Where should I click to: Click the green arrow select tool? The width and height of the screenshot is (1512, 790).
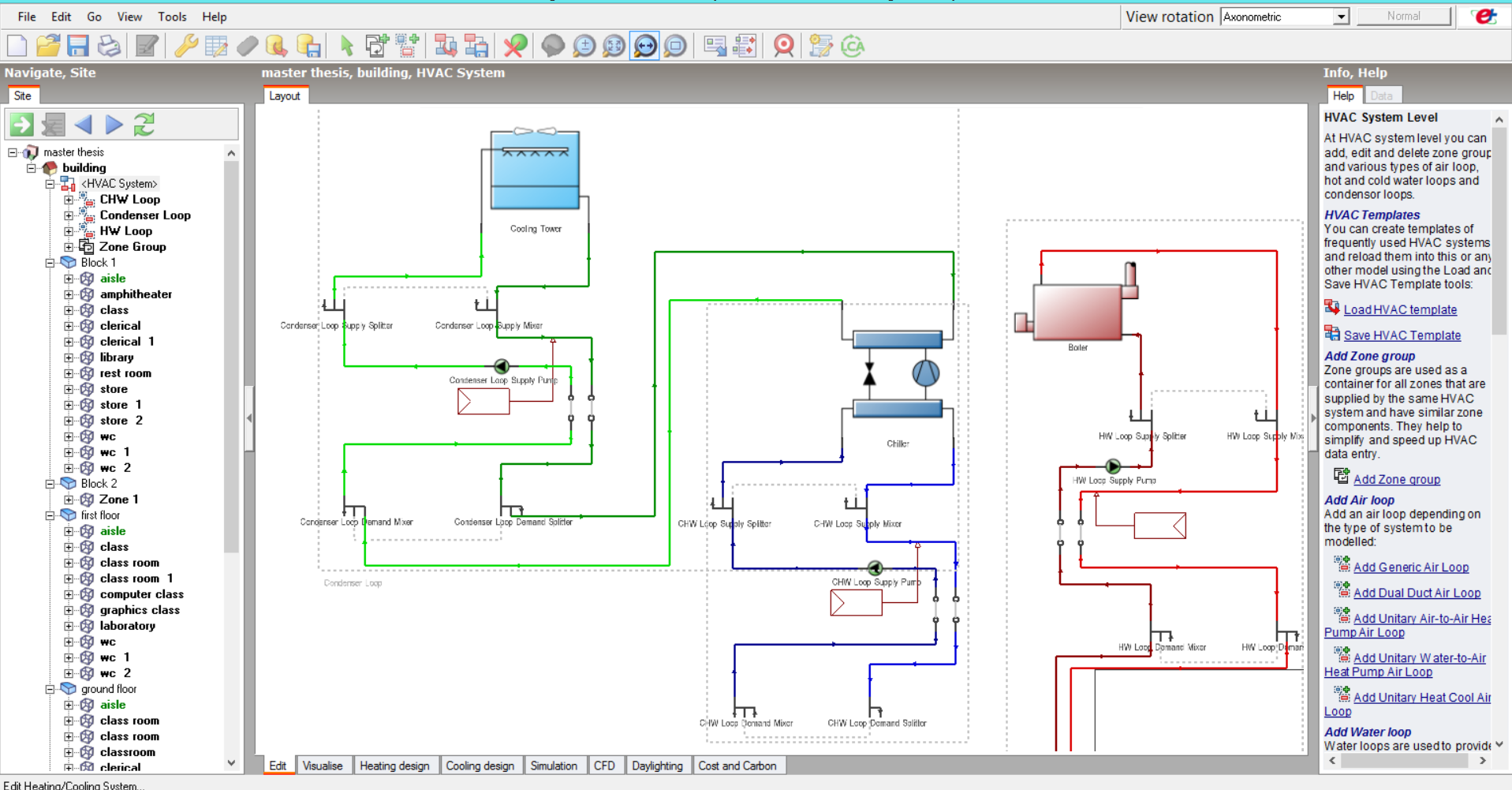click(346, 46)
